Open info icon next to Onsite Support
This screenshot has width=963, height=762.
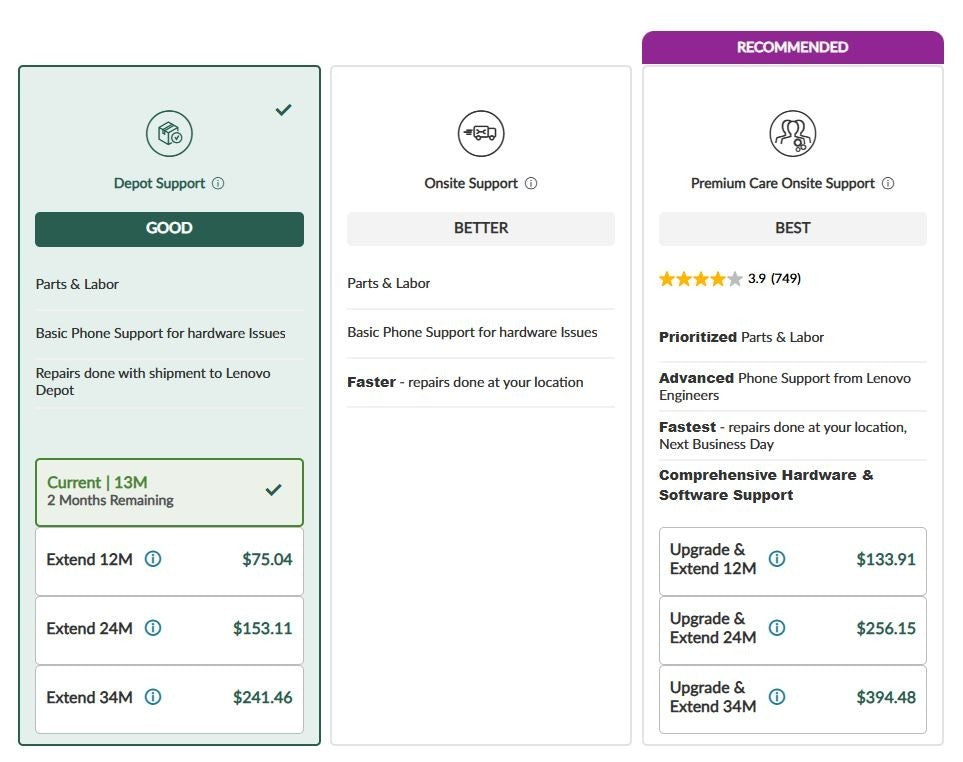point(531,183)
